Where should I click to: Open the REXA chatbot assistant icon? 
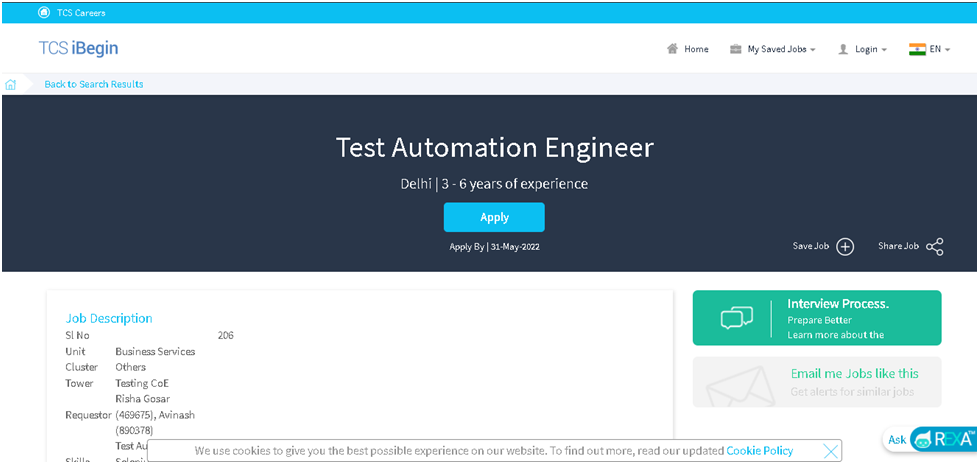940,439
